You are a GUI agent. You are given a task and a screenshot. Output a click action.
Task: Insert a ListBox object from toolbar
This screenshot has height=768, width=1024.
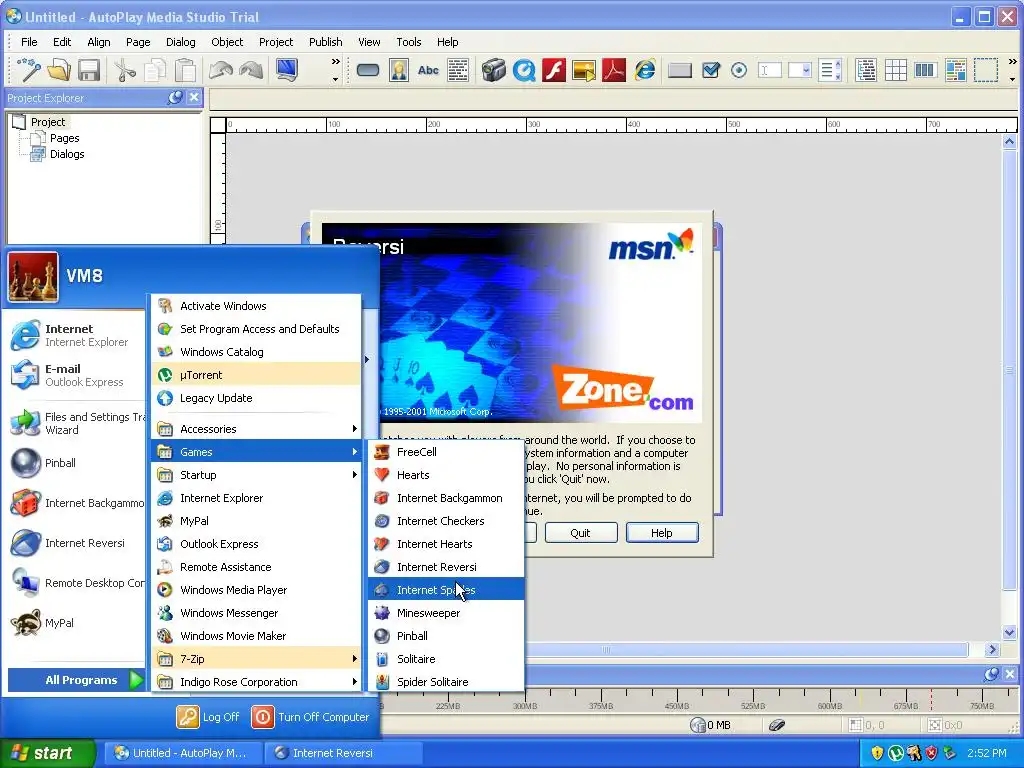click(830, 70)
